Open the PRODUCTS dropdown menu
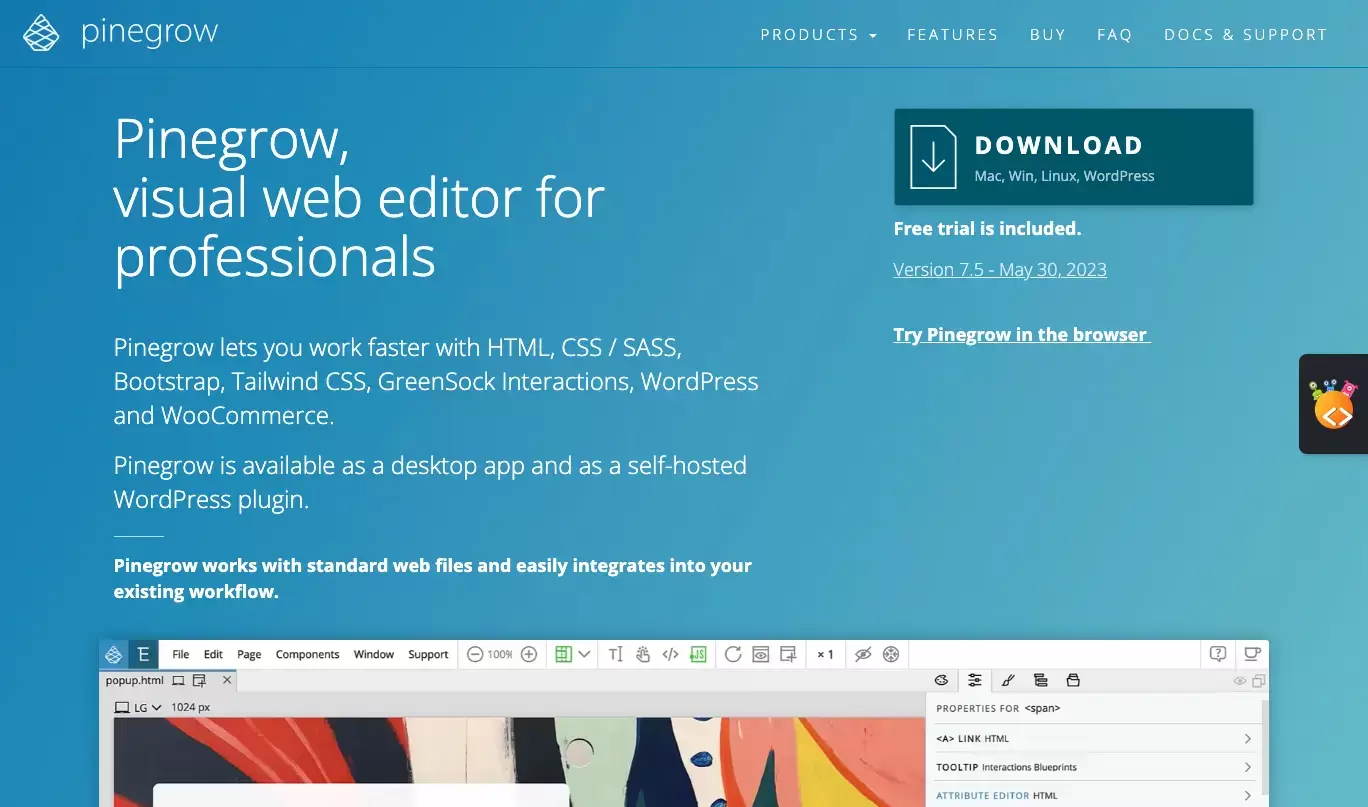This screenshot has width=1368, height=807. pyautogui.click(x=818, y=35)
